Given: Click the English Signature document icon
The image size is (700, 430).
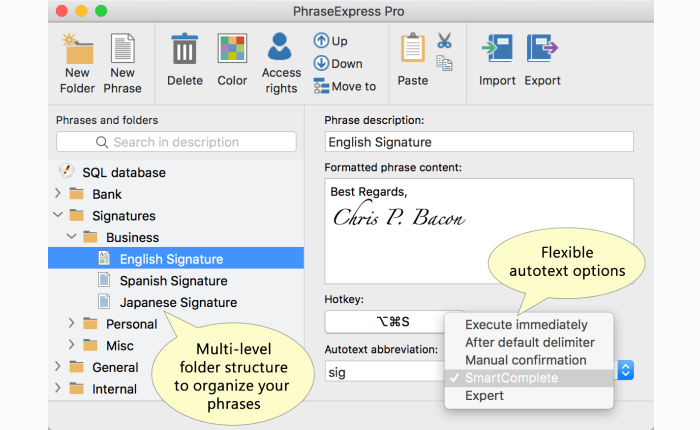Looking at the screenshot, I should [x=104, y=258].
